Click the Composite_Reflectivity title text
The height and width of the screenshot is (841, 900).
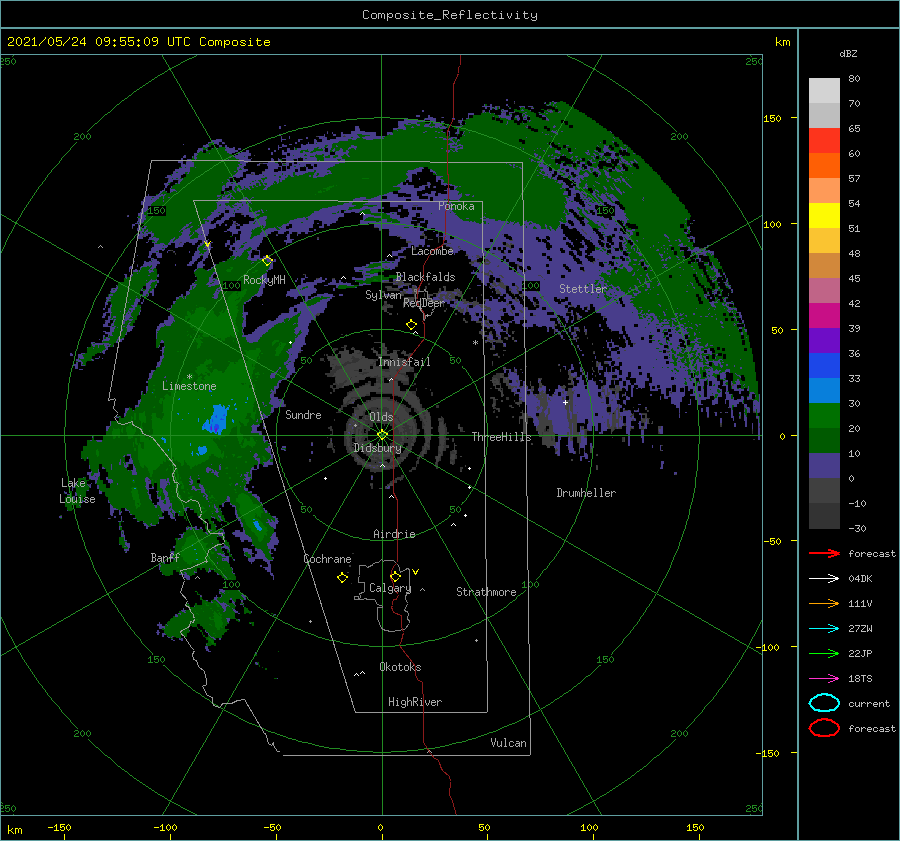(450, 15)
